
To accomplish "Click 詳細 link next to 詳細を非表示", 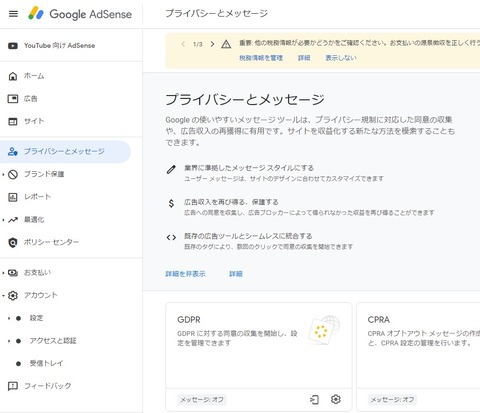I will [x=236, y=274].
